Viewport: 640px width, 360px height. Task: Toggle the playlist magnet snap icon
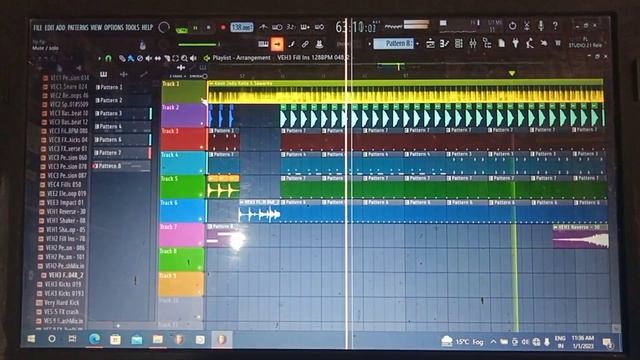tap(108, 58)
